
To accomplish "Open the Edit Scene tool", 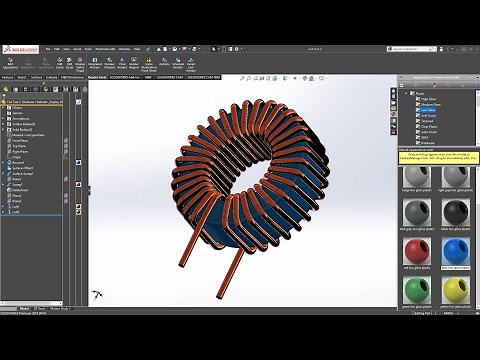I will 60,63.
